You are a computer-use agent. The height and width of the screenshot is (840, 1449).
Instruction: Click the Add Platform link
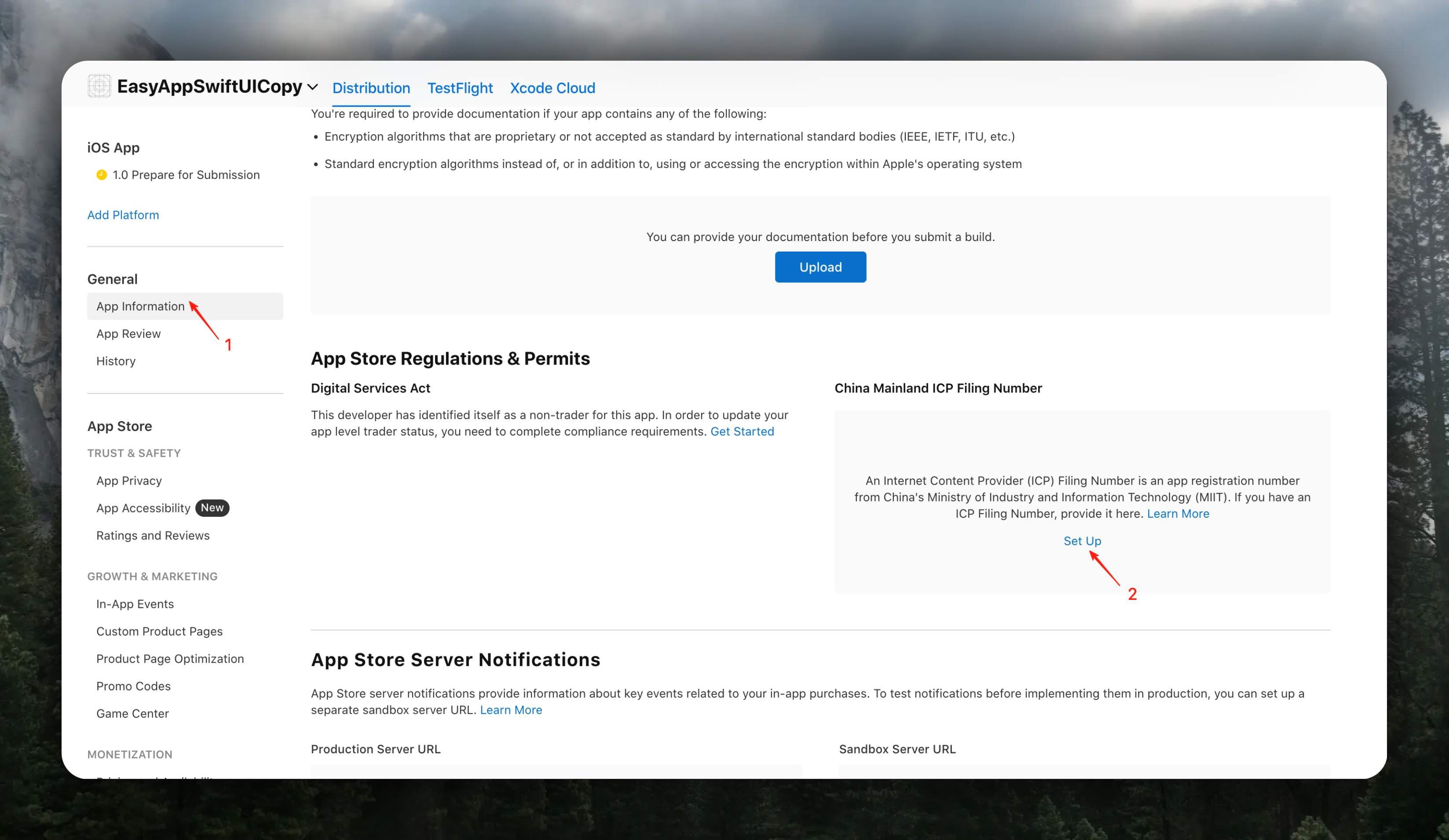pos(123,215)
